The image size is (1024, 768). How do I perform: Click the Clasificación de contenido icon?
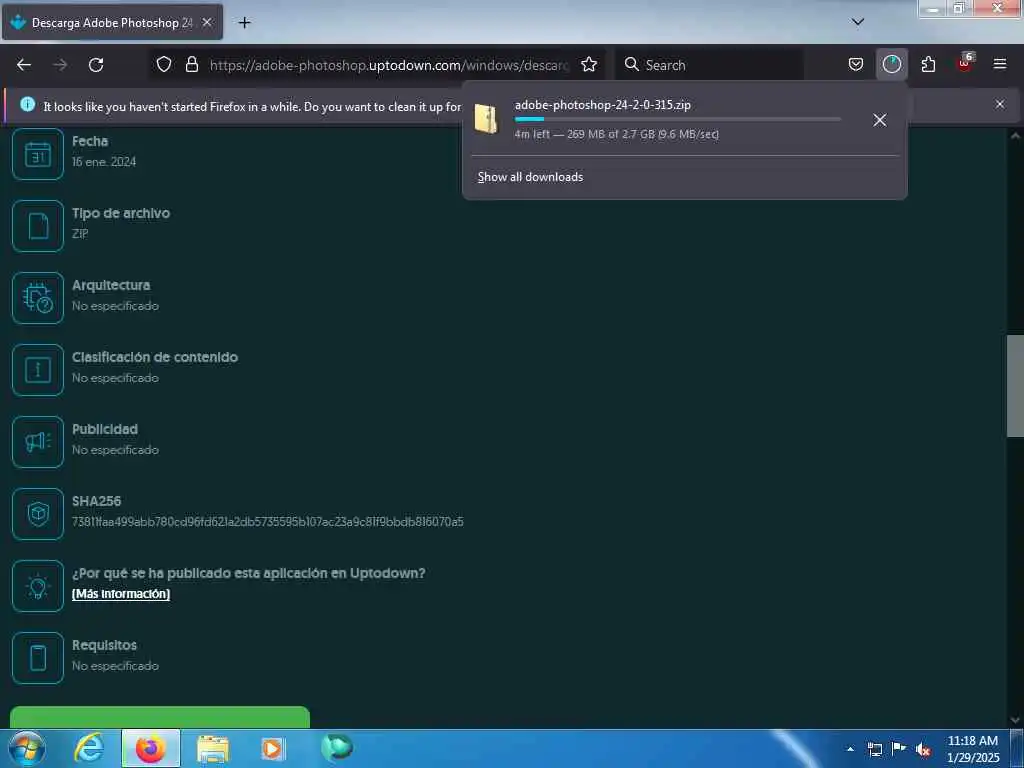pyautogui.click(x=38, y=370)
